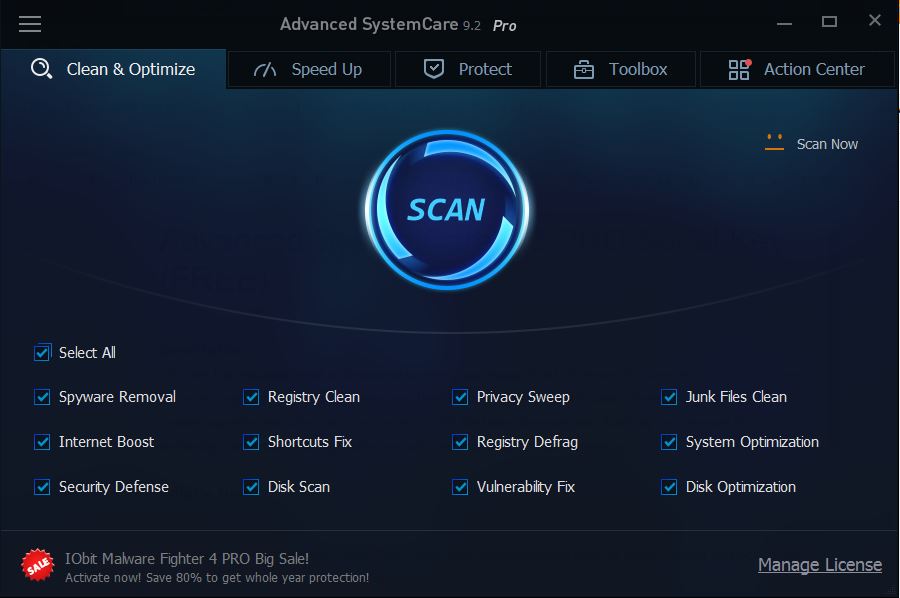
Task: Start the big SCAN button
Action: point(447,209)
